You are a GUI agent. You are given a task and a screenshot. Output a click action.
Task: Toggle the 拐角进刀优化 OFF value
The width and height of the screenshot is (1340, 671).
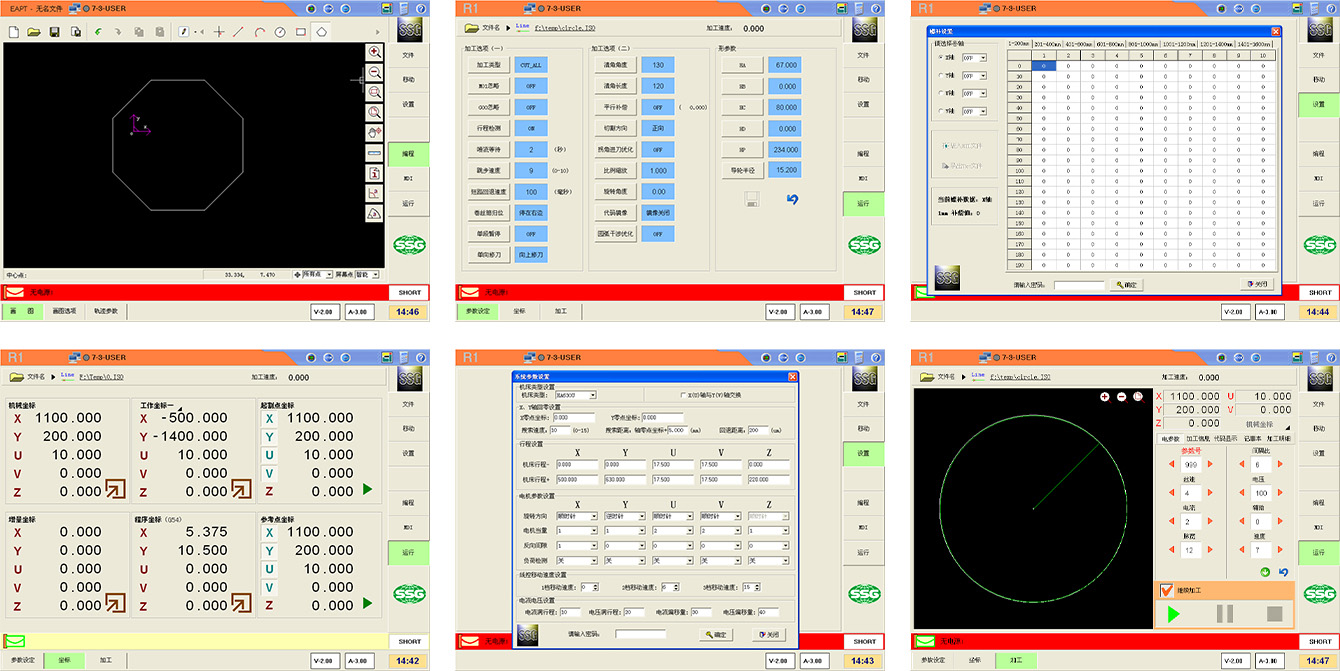click(x=657, y=149)
